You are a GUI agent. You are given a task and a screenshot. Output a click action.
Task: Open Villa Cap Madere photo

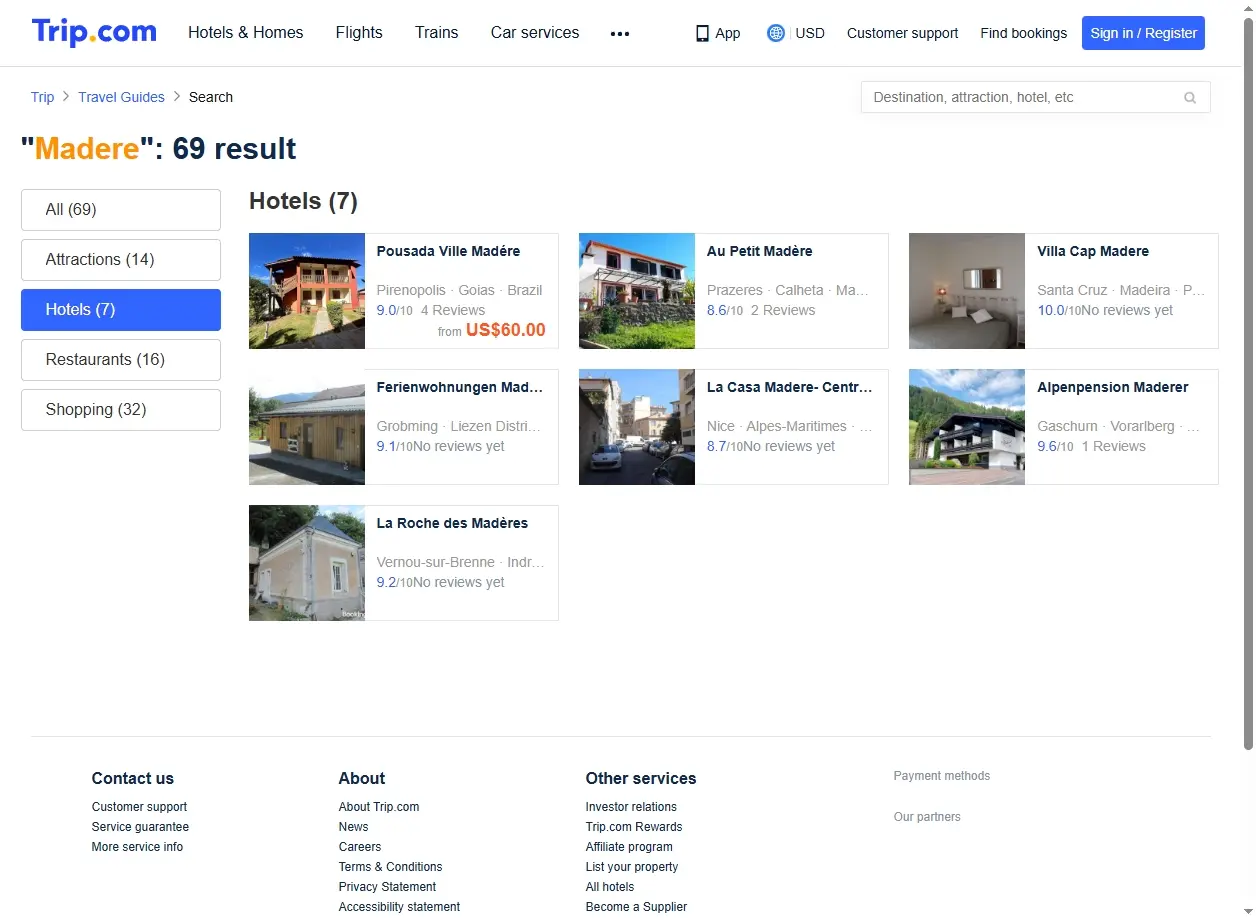(967, 291)
